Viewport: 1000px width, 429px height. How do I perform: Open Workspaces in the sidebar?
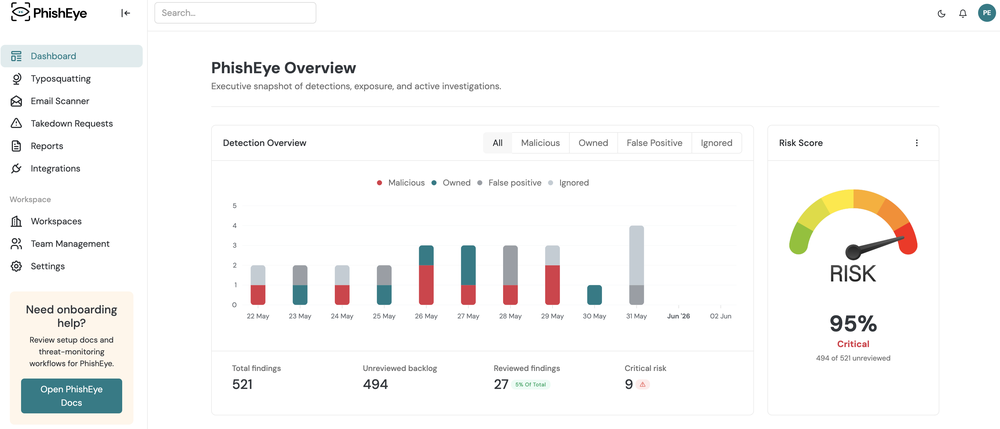pos(71,221)
